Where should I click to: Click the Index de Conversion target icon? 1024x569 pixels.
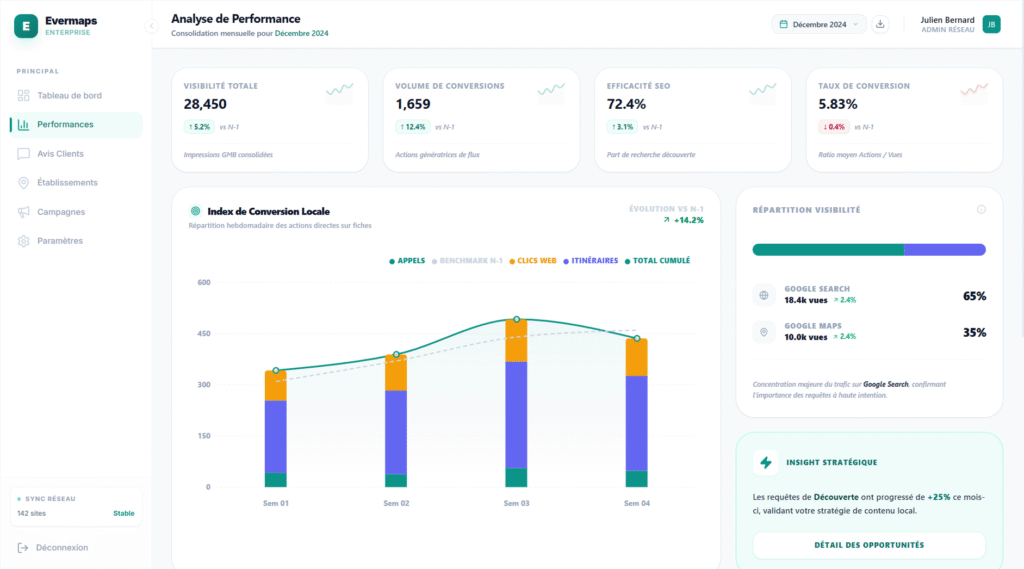coord(195,211)
